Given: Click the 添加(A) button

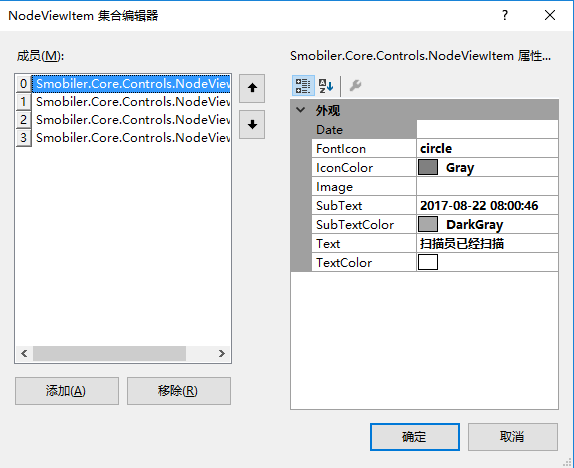Looking at the screenshot, I should [x=67, y=391].
